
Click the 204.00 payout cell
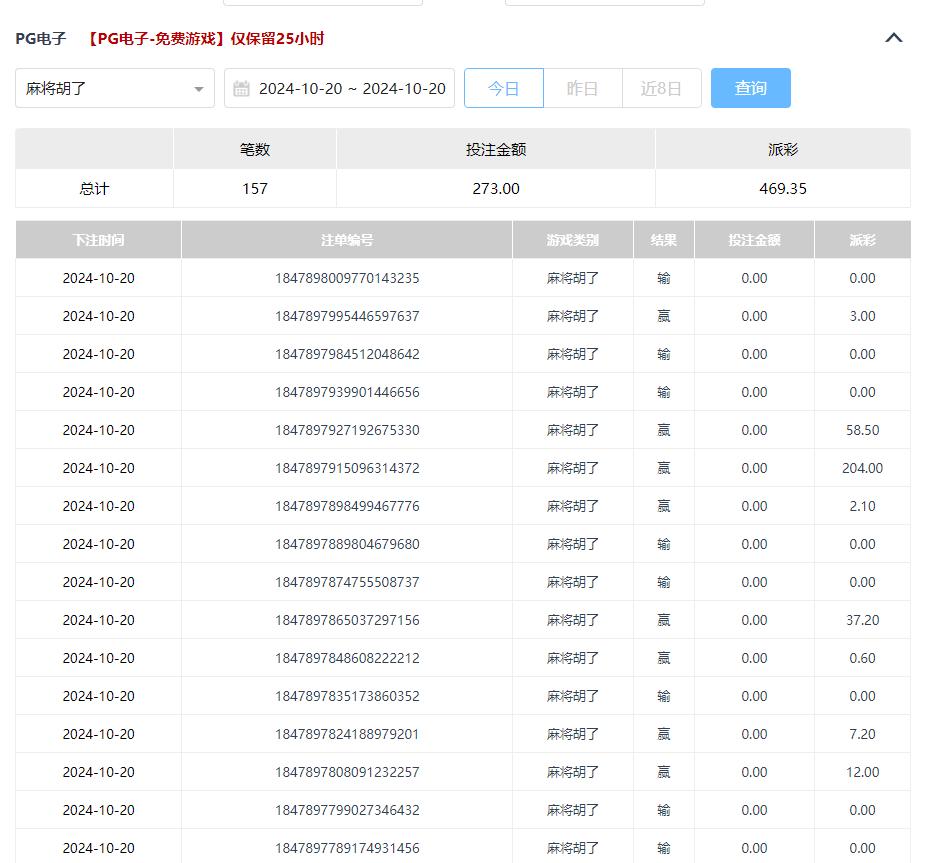point(862,468)
